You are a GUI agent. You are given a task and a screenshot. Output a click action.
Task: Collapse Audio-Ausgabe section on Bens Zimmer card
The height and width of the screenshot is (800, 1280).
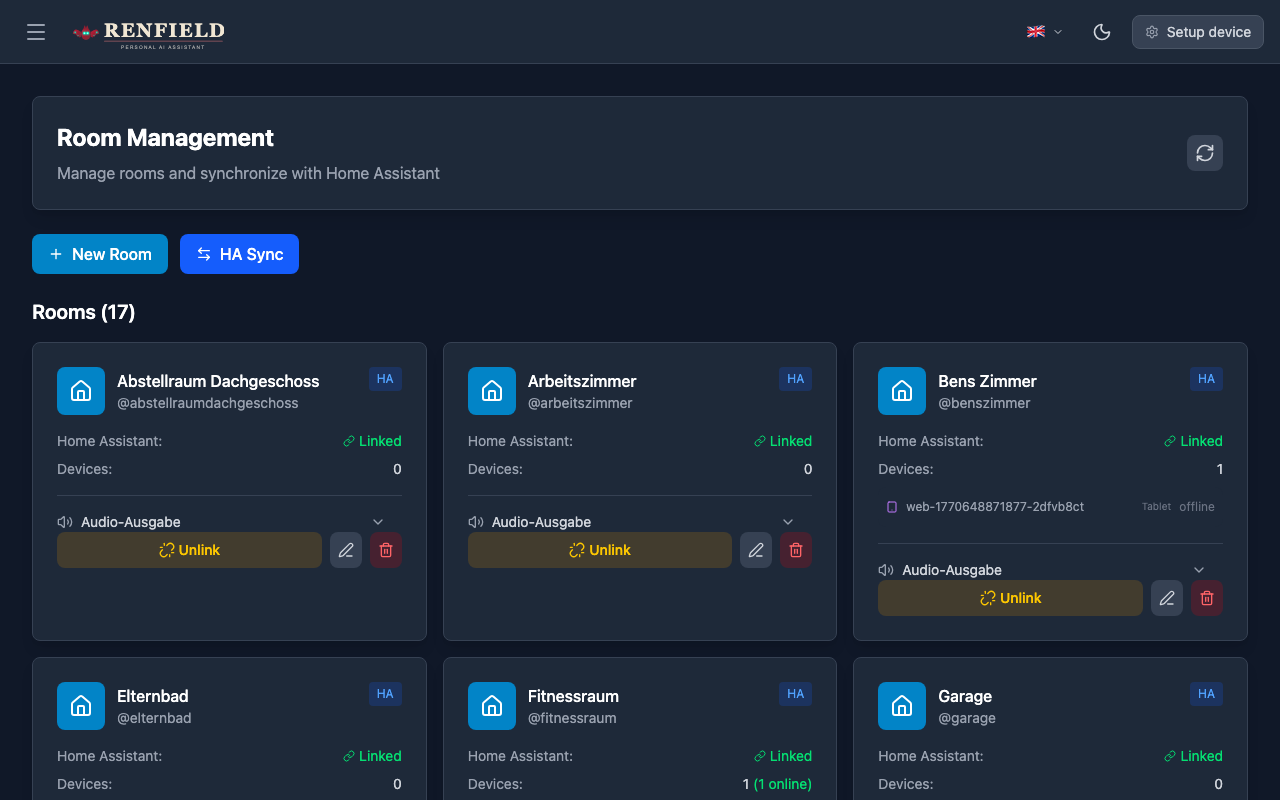(x=1198, y=569)
